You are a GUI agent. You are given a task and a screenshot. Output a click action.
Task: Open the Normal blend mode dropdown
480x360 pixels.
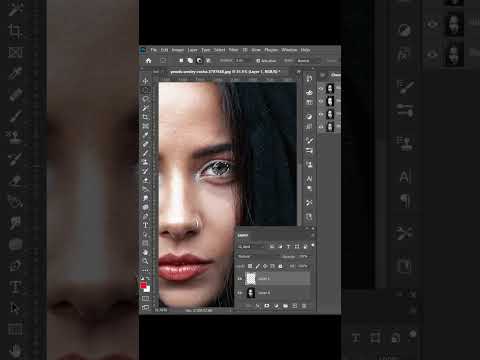(x=259, y=257)
